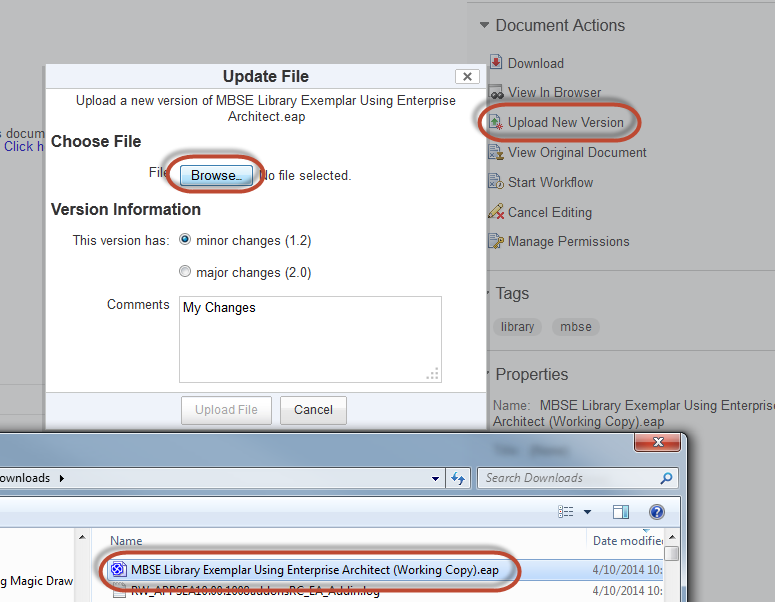Click the Cancel Editing link

[550, 212]
